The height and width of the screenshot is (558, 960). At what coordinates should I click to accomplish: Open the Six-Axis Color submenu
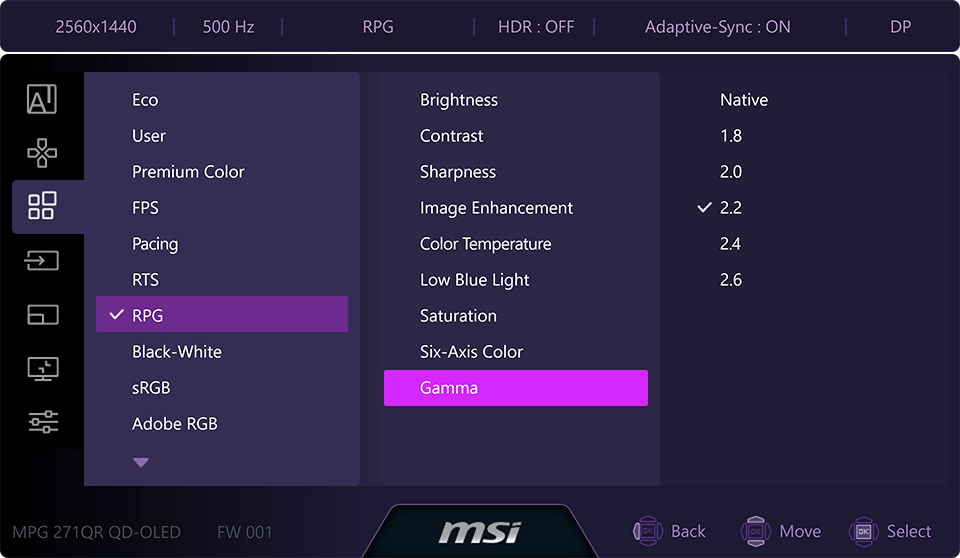tap(471, 352)
